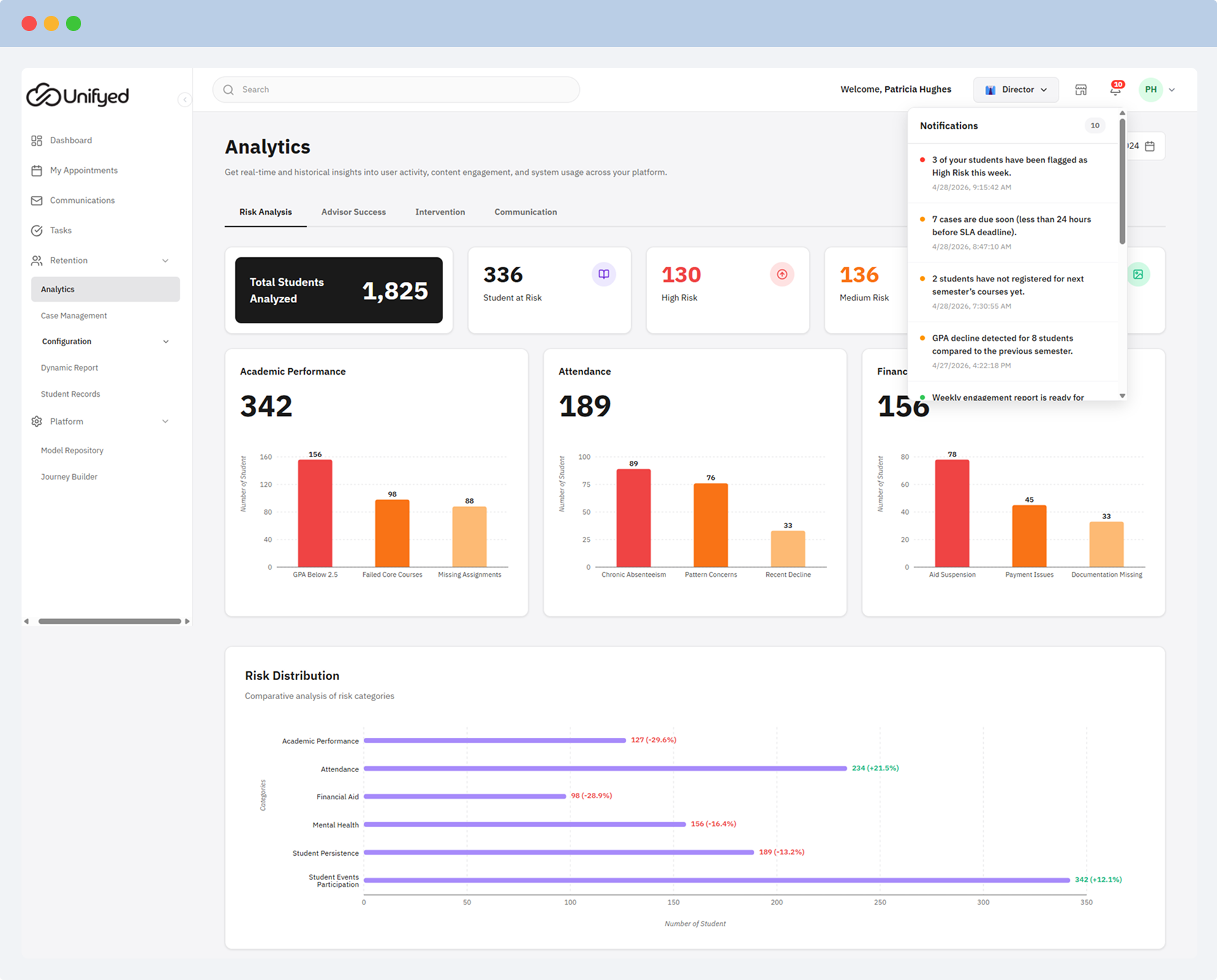Open the Communication tab

tap(525, 212)
